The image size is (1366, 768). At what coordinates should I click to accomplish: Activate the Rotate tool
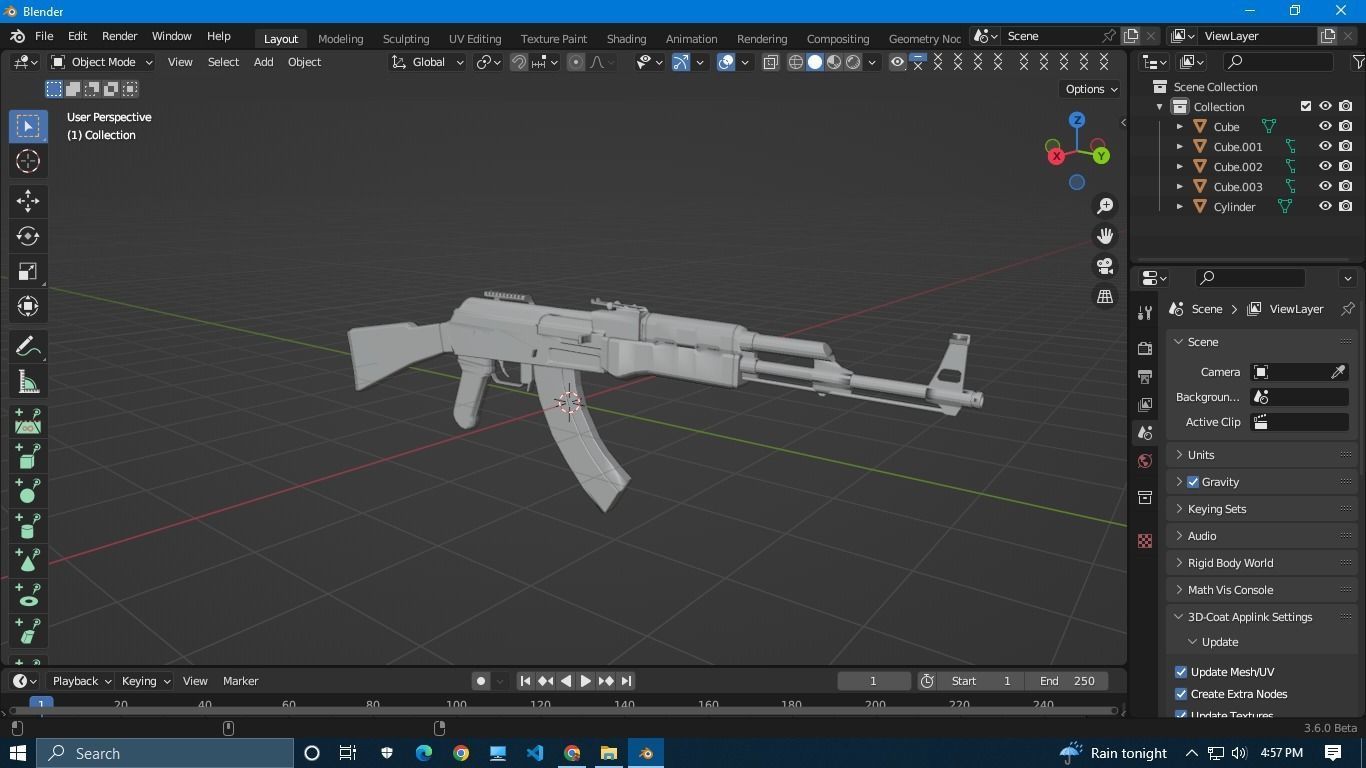pyautogui.click(x=27, y=236)
